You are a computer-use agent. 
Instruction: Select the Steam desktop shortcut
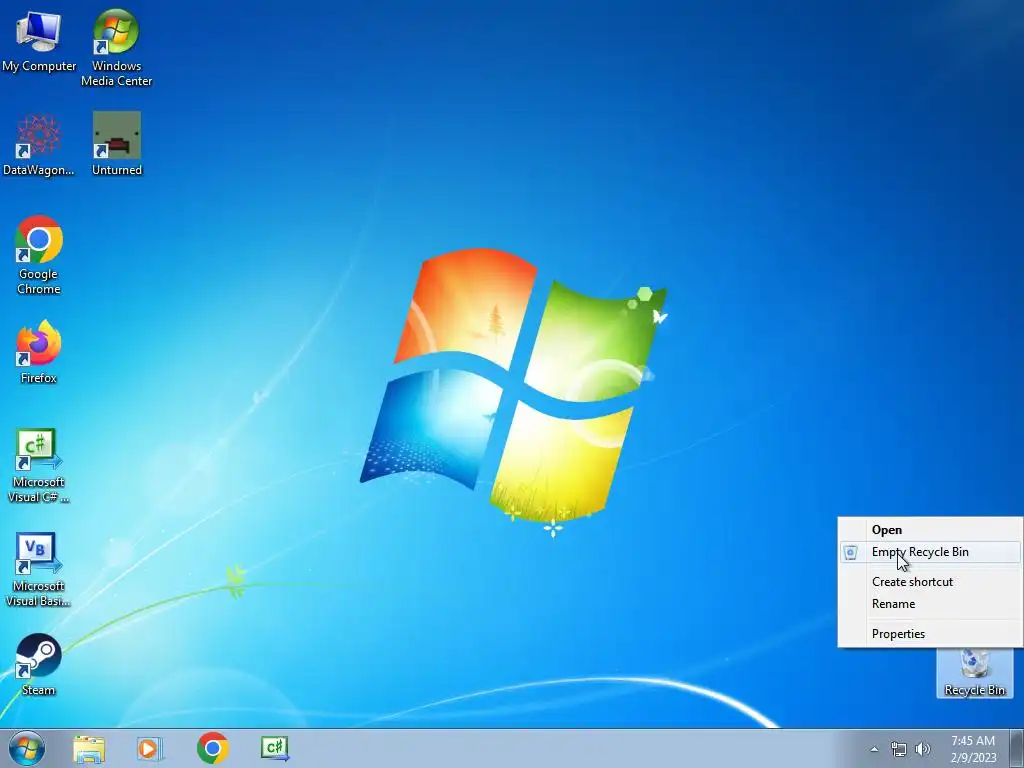[39, 665]
